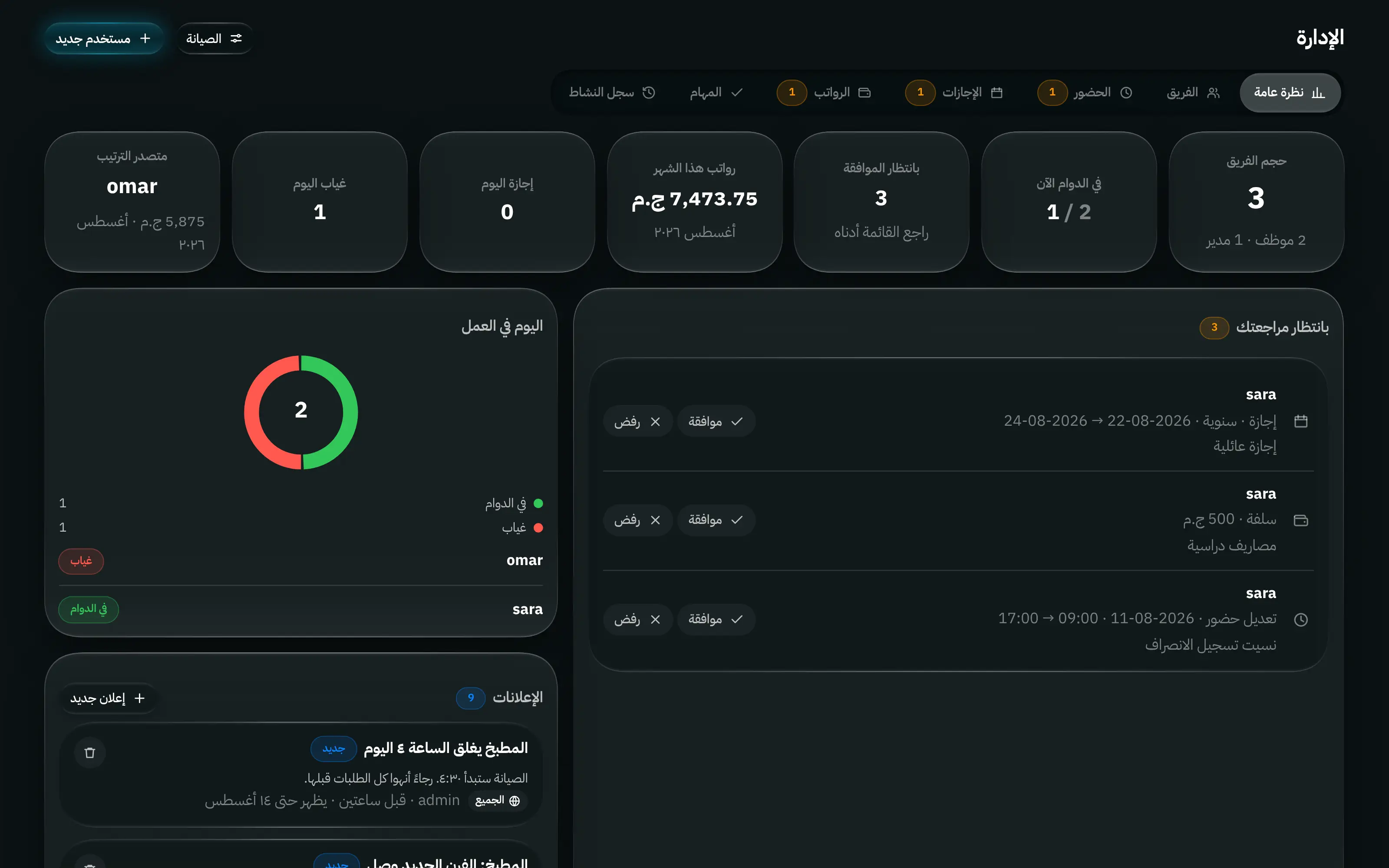Reject sara's annual leave request
This screenshot has height=868, width=1389.
637,421
